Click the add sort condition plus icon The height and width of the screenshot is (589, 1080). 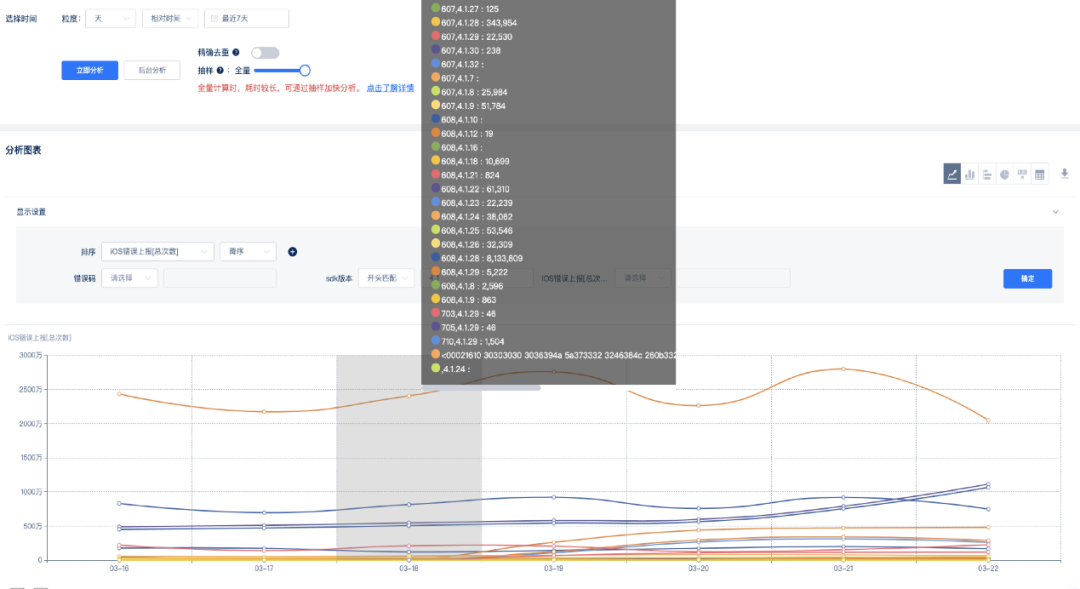click(x=292, y=251)
